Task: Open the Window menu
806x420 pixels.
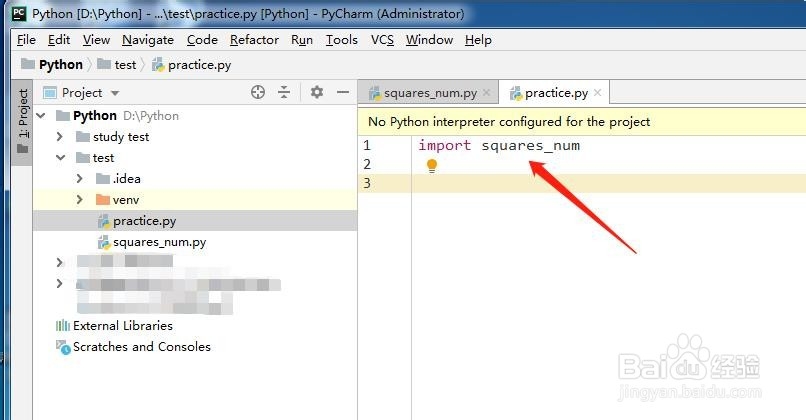Action: (x=429, y=40)
